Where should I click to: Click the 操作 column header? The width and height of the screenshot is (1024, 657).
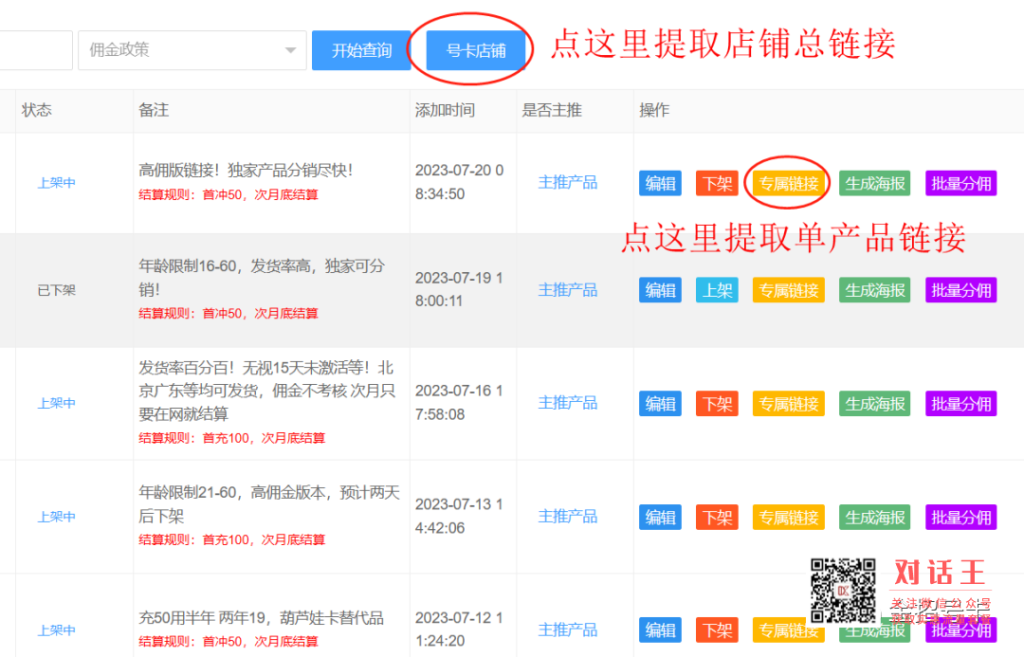(x=654, y=110)
